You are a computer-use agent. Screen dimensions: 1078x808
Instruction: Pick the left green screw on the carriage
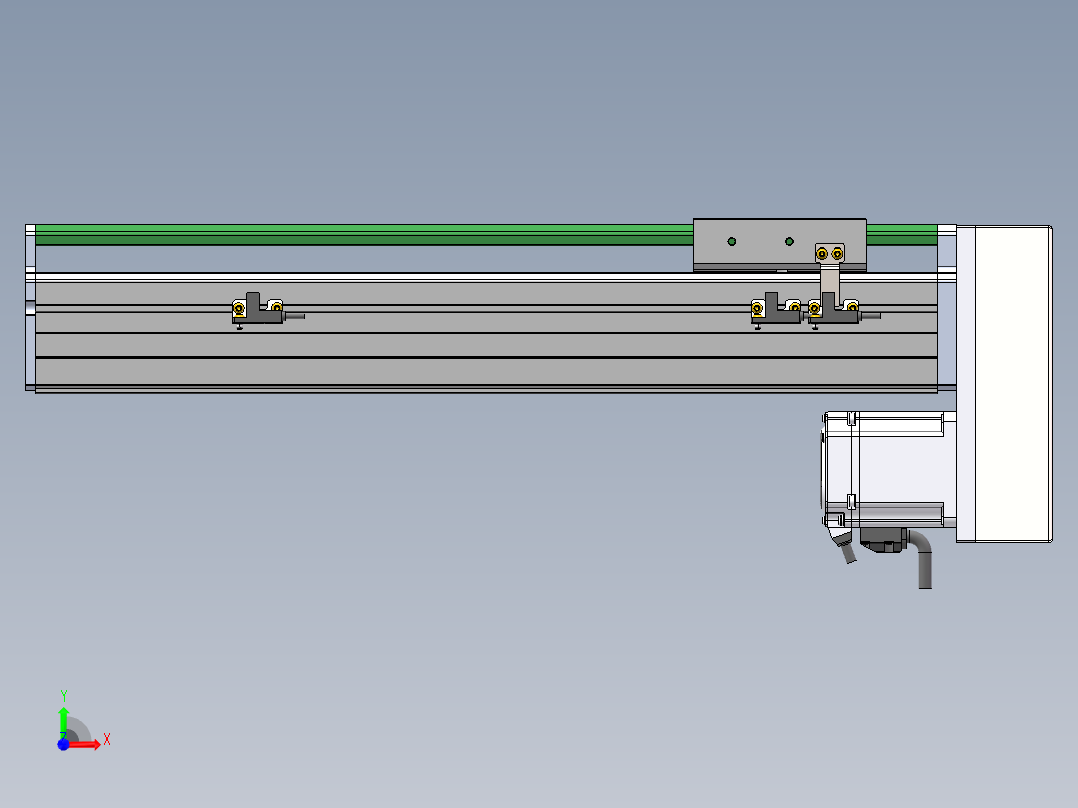pos(732,241)
